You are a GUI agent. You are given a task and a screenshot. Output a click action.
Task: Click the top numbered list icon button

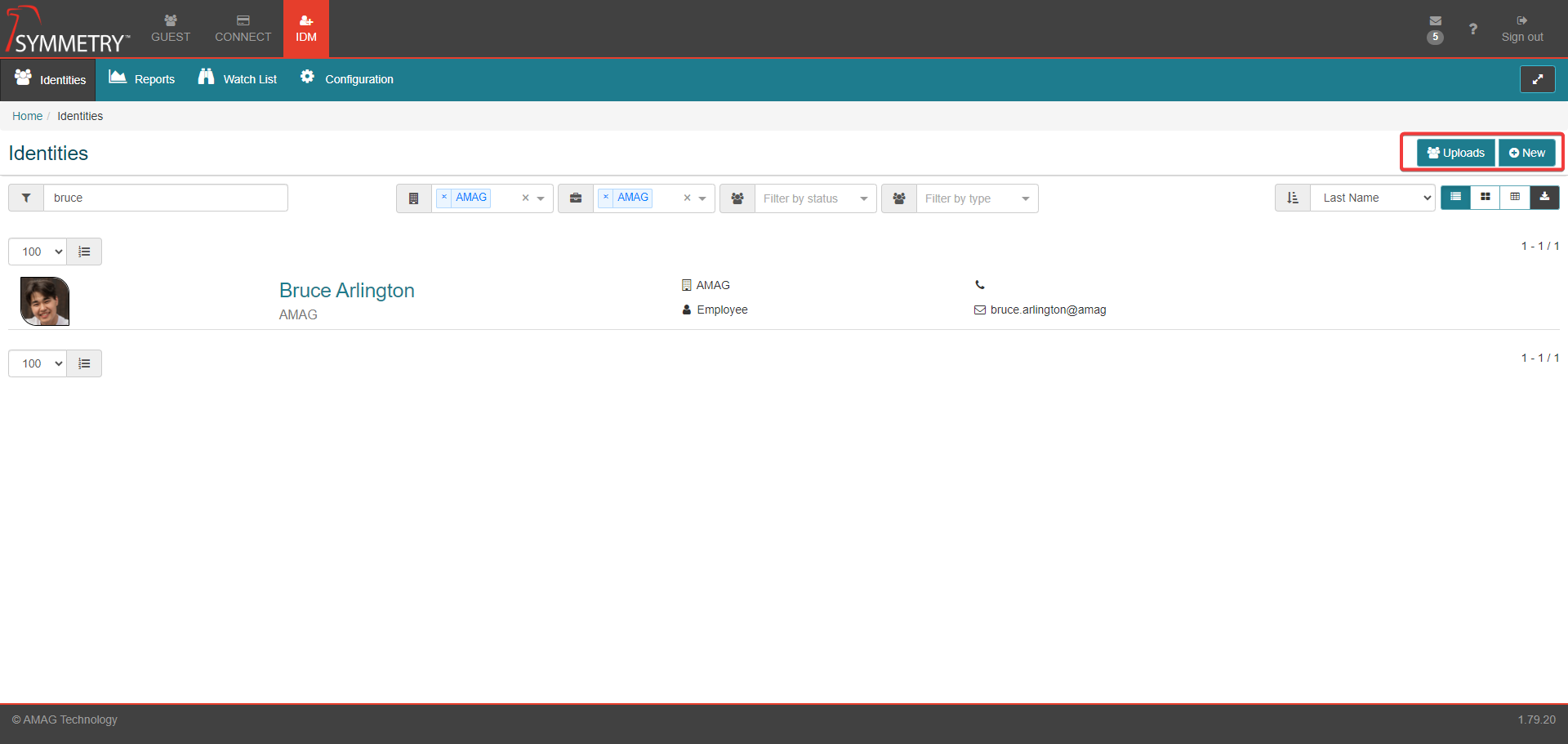click(84, 252)
